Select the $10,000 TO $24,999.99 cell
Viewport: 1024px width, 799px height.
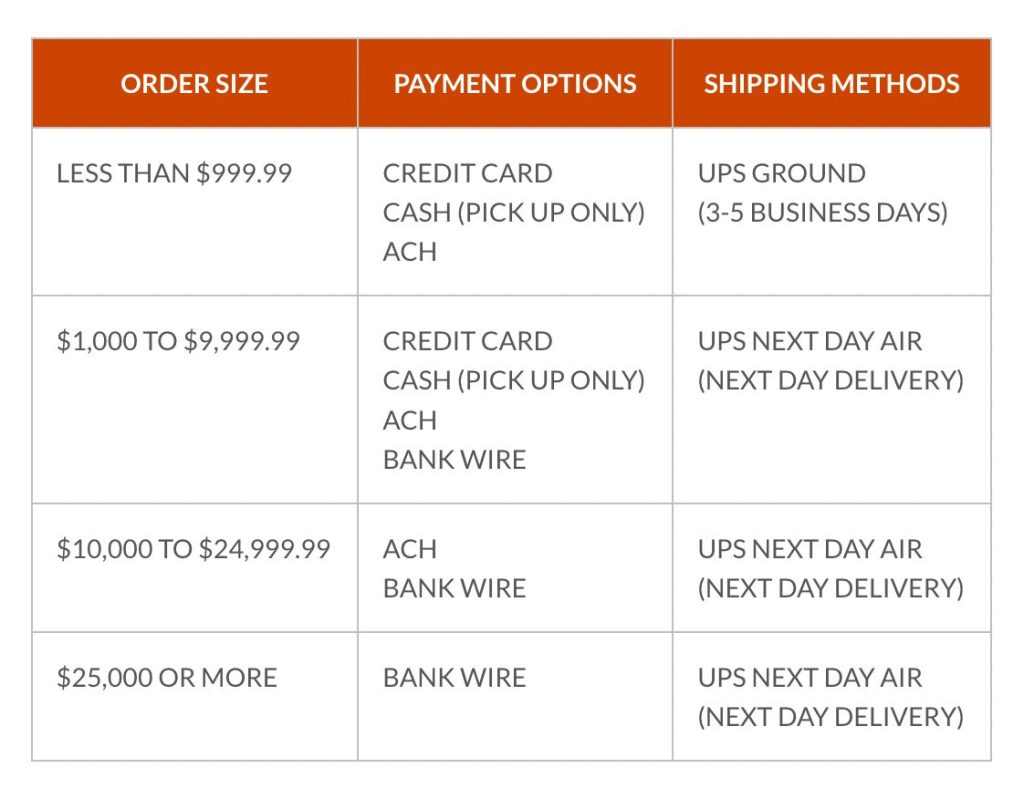[193, 549]
